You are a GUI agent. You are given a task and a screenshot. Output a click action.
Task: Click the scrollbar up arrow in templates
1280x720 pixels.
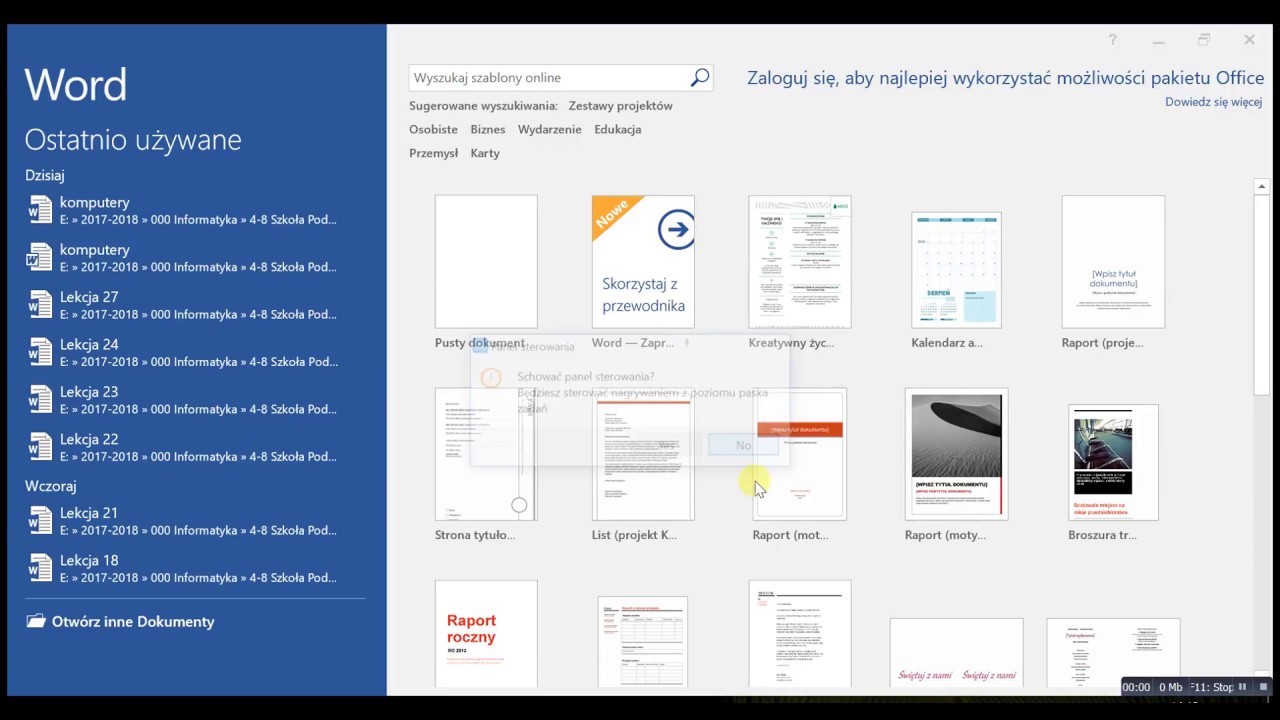click(x=1262, y=187)
